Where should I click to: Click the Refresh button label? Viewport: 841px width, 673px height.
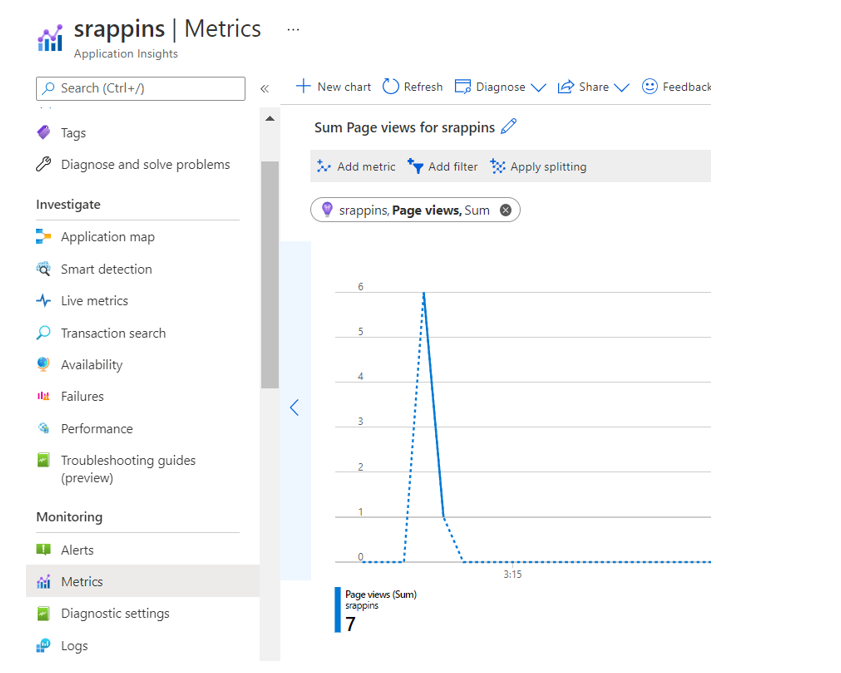423,87
